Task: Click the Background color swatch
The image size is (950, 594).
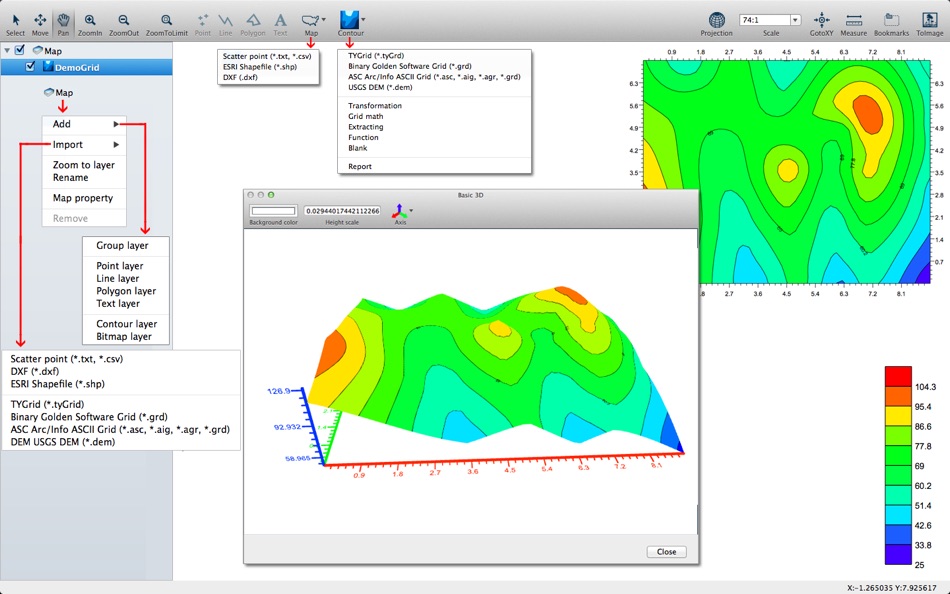Action: tap(273, 211)
